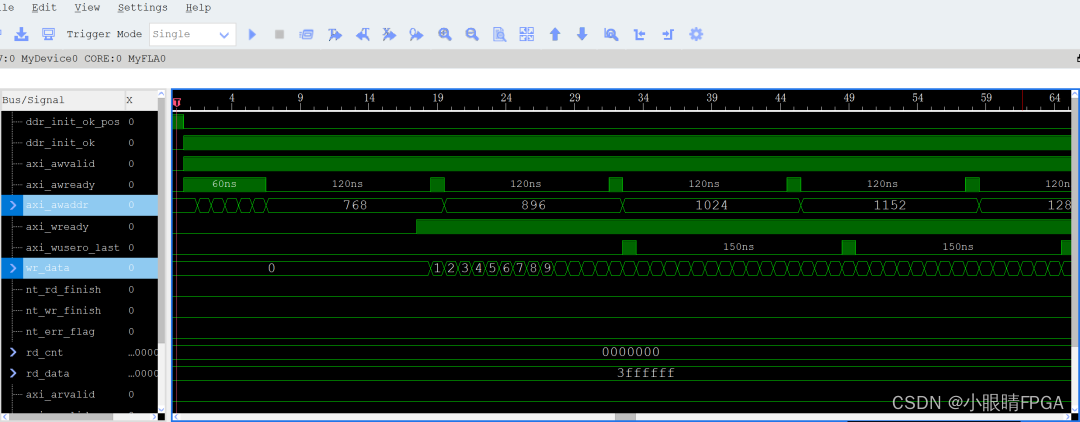Open the Help menu
The width and height of the screenshot is (1080, 422).
[x=198, y=8]
